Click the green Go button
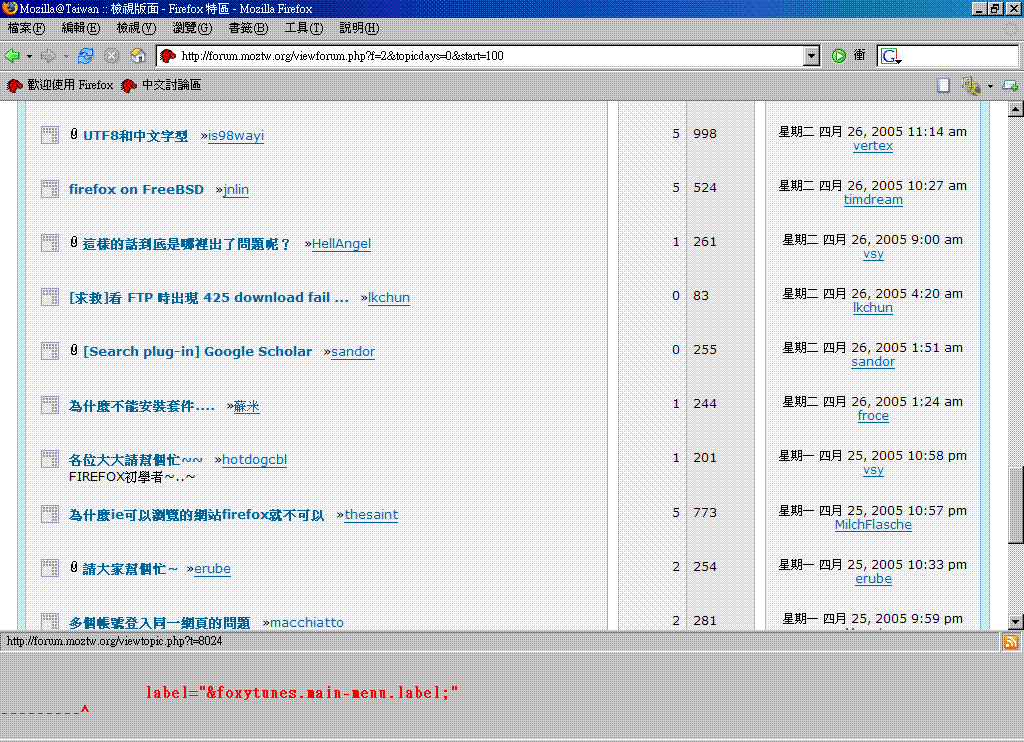The image size is (1024, 742). point(839,56)
